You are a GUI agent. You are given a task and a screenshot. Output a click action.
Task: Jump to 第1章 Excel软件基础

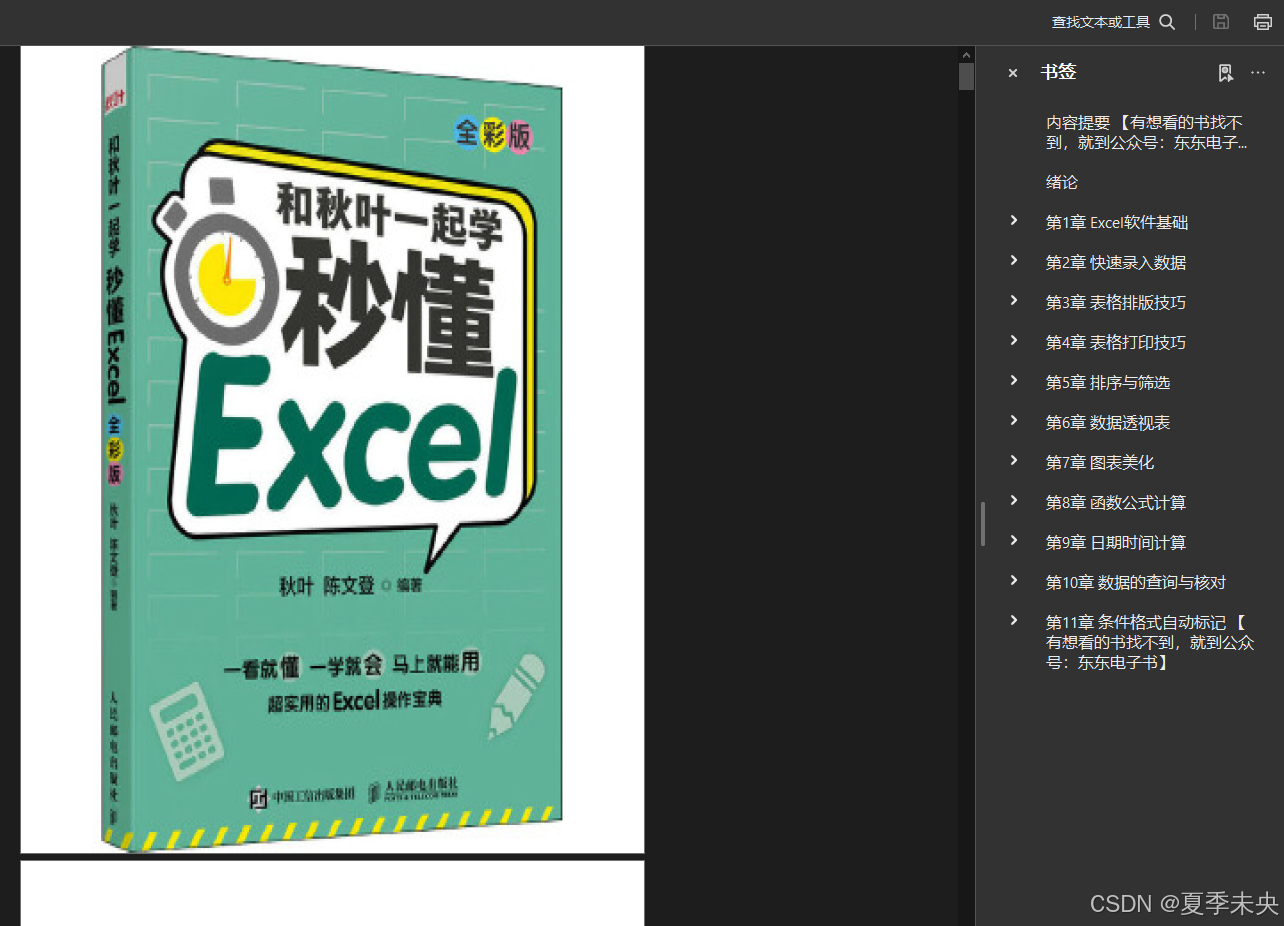tap(1117, 222)
